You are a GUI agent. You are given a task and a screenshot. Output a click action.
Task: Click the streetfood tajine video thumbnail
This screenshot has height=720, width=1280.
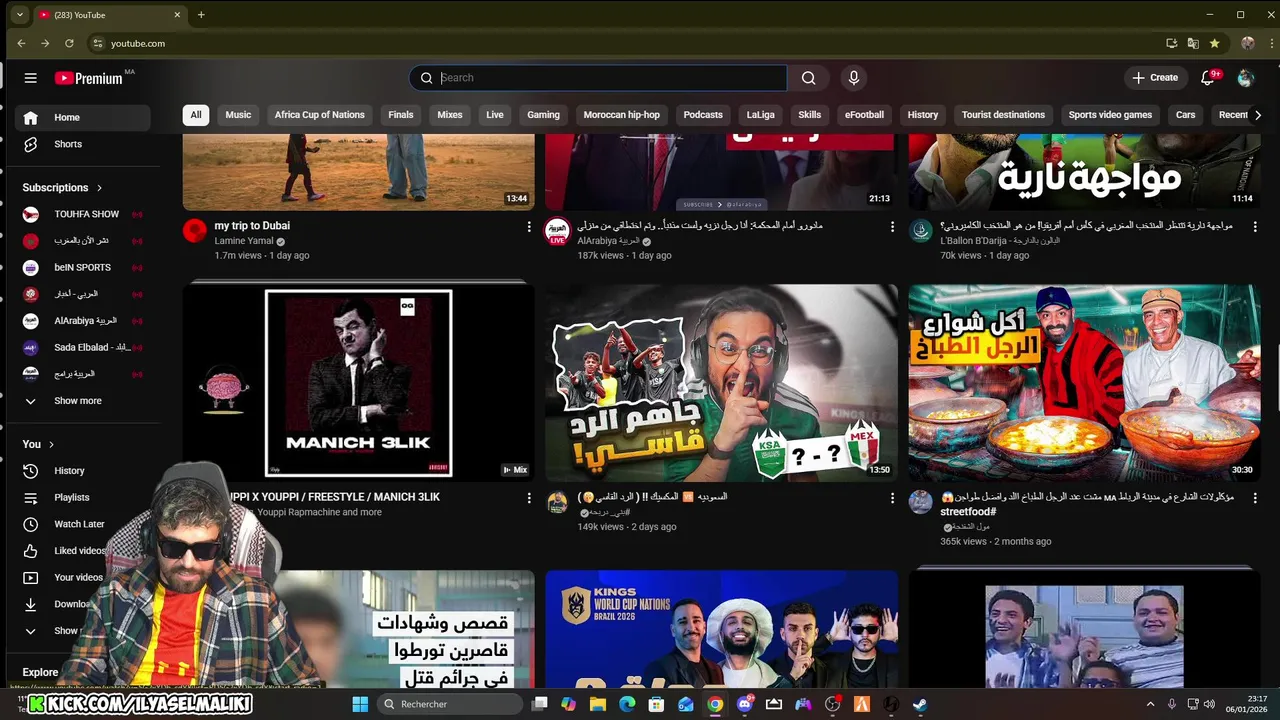tap(1084, 383)
